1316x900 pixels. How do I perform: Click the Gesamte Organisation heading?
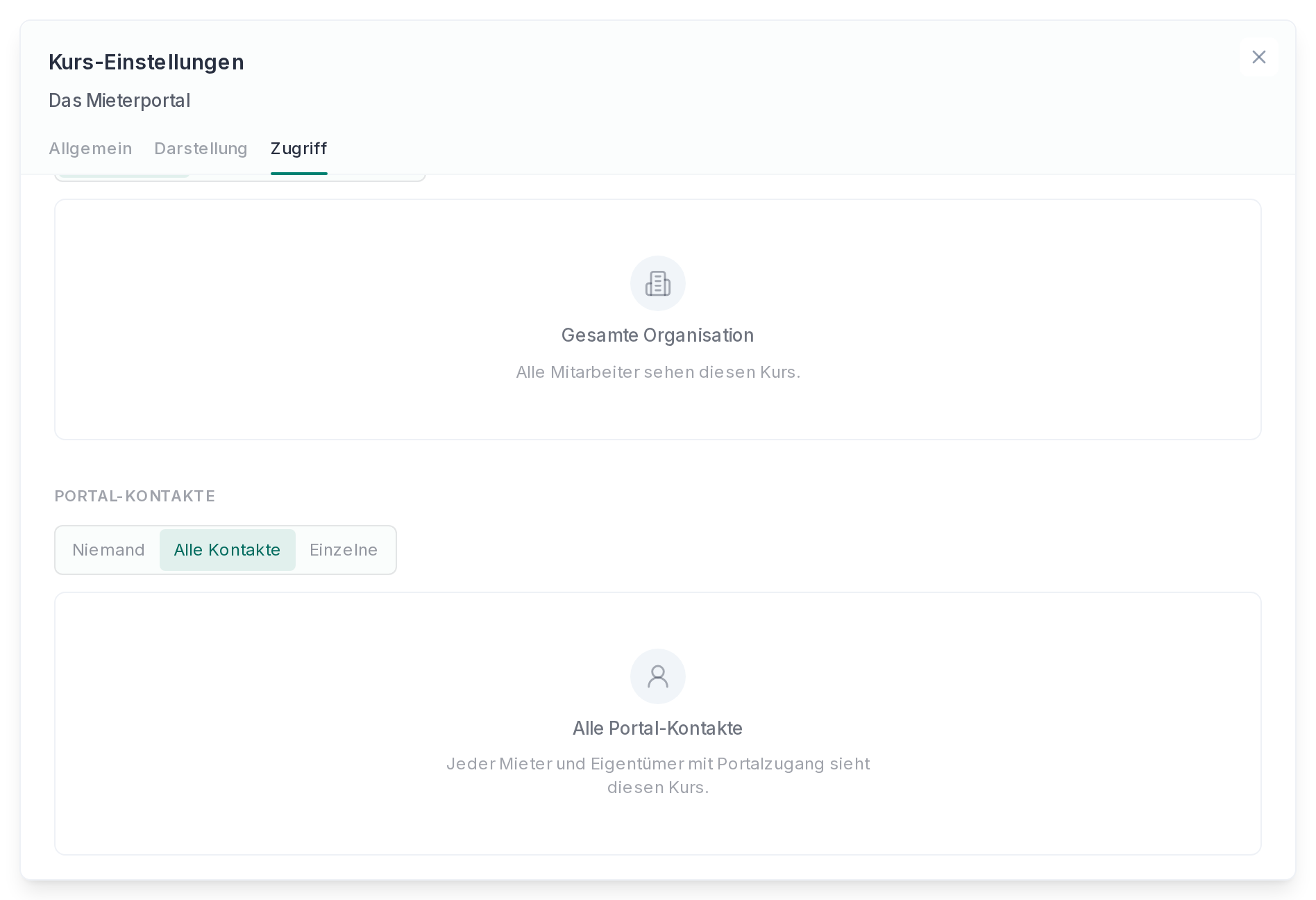pyautogui.click(x=658, y=335)
